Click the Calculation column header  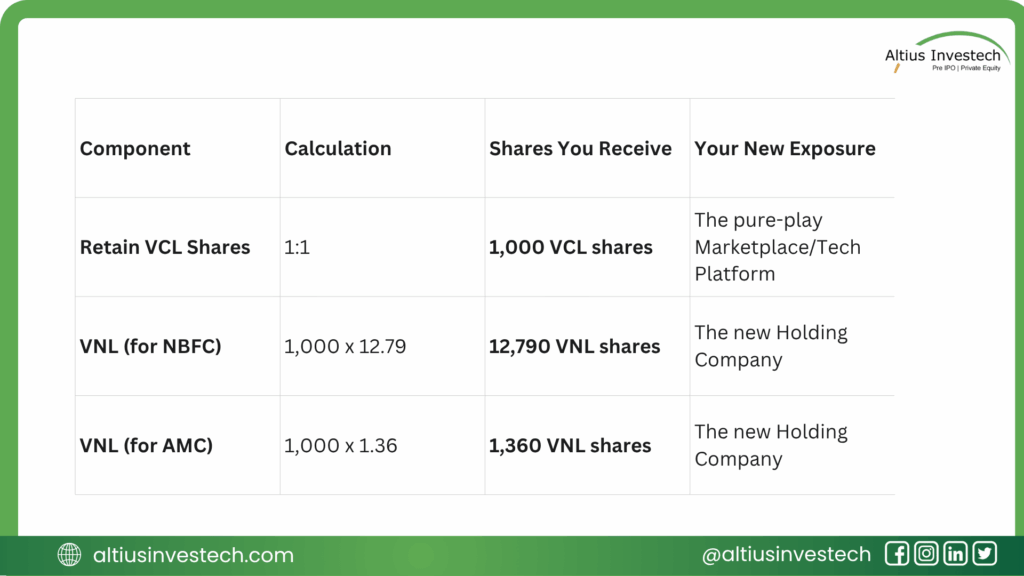[x=338, y=149]
